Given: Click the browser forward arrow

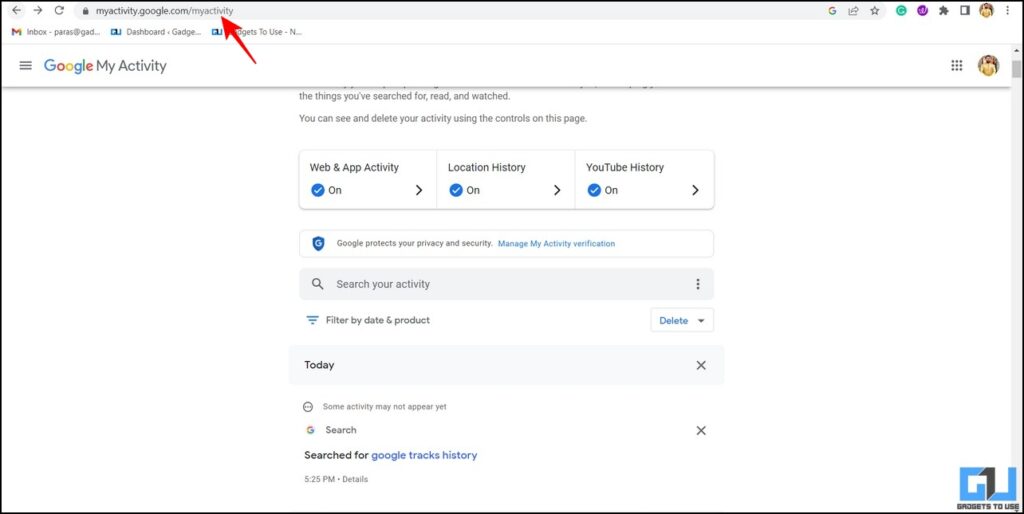Looking at the screenshot, I should click(x=38, y=10).
